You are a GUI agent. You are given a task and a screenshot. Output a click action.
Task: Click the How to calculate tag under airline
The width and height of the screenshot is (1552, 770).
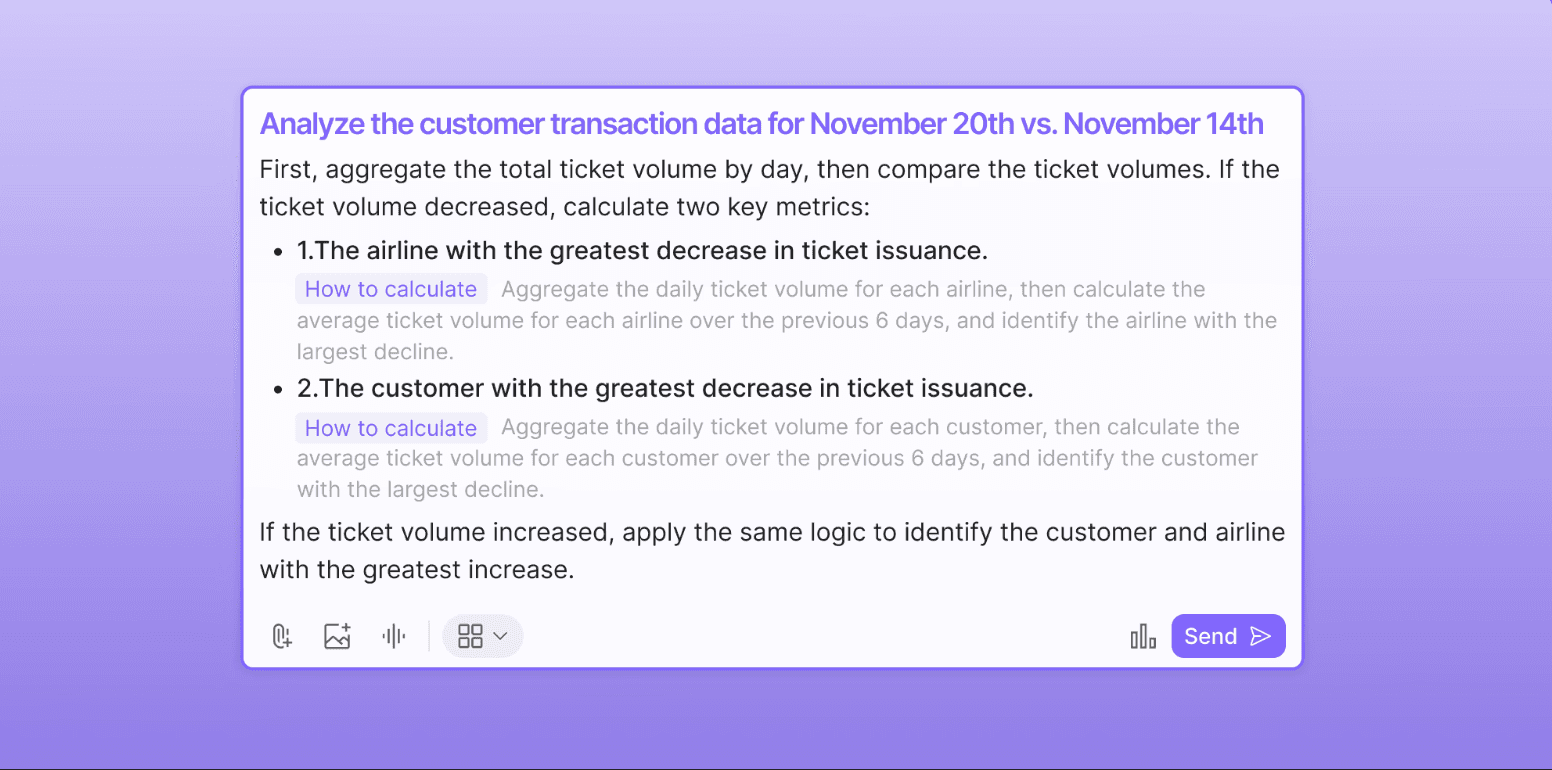391,289
